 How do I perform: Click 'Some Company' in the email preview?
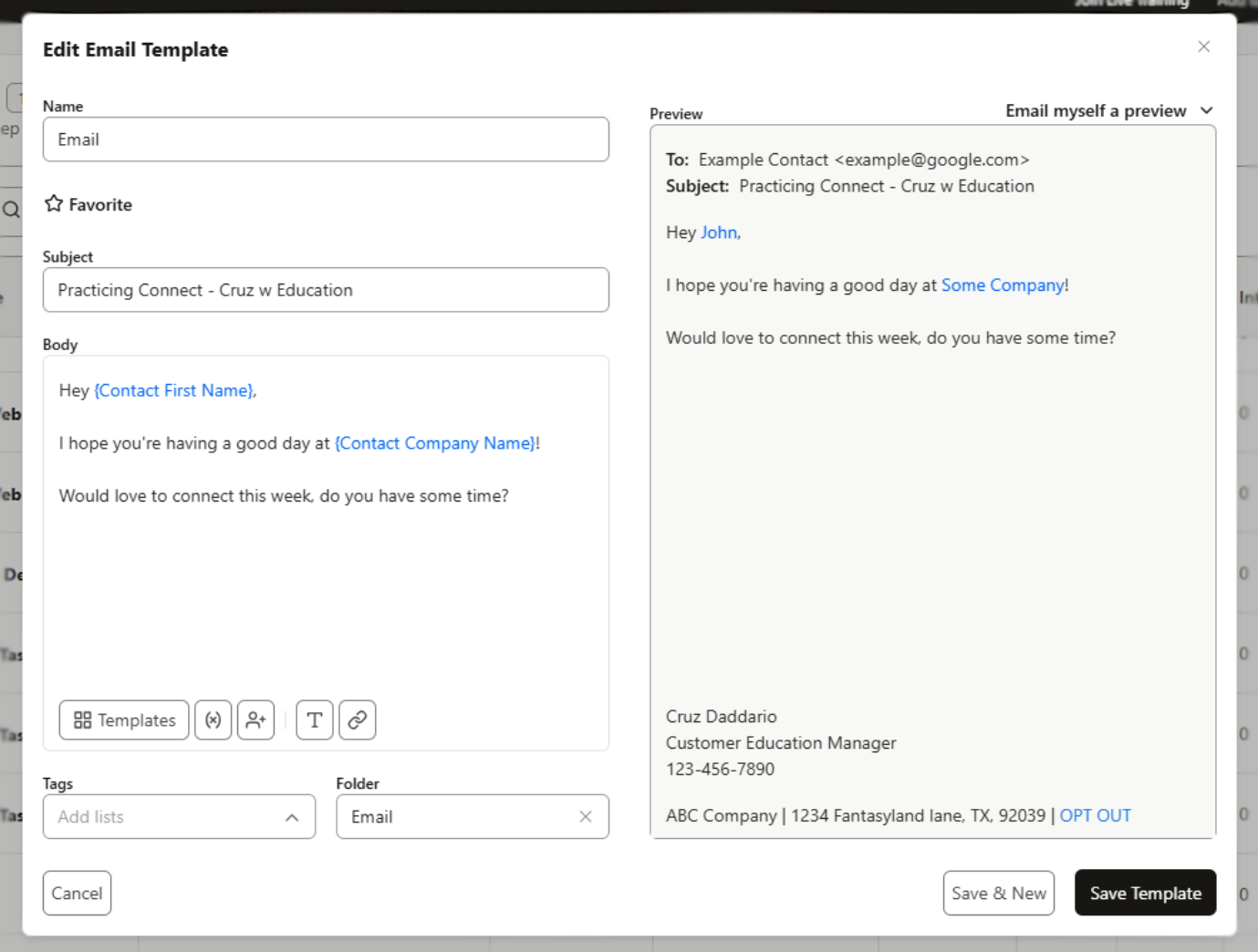[1002, 285]
